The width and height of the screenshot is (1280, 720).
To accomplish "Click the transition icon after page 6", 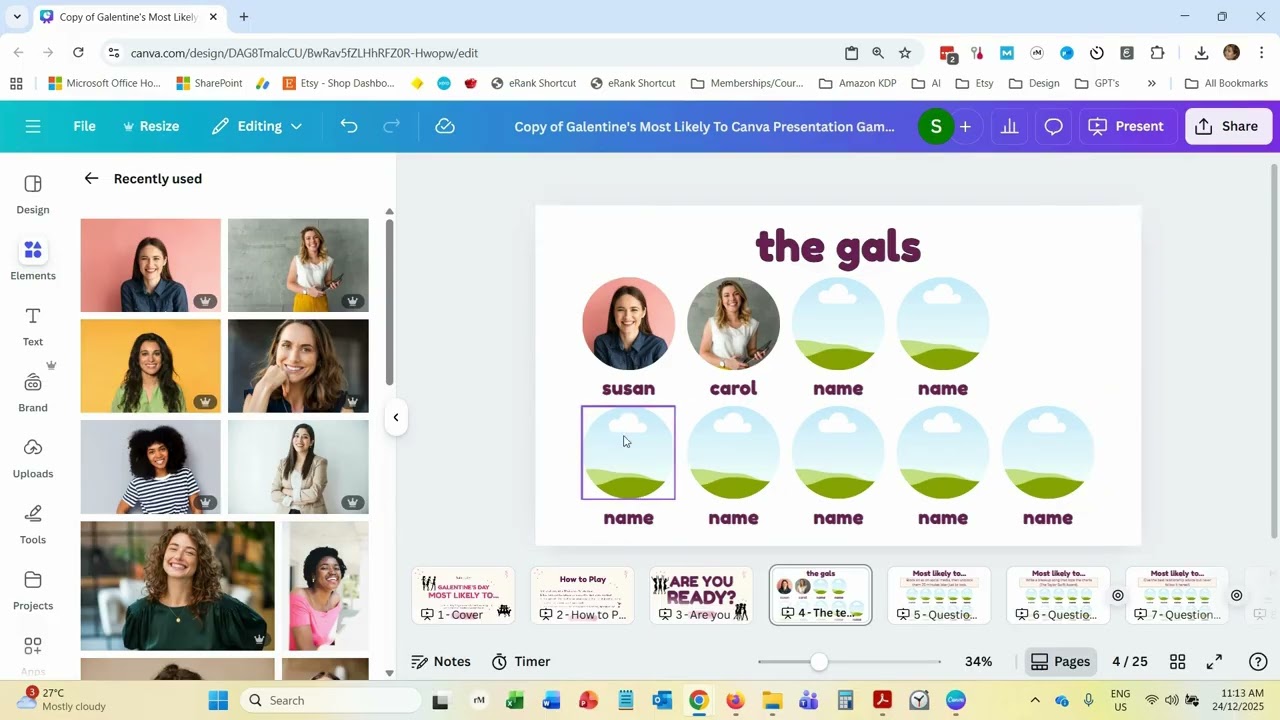I will 1118,595.
